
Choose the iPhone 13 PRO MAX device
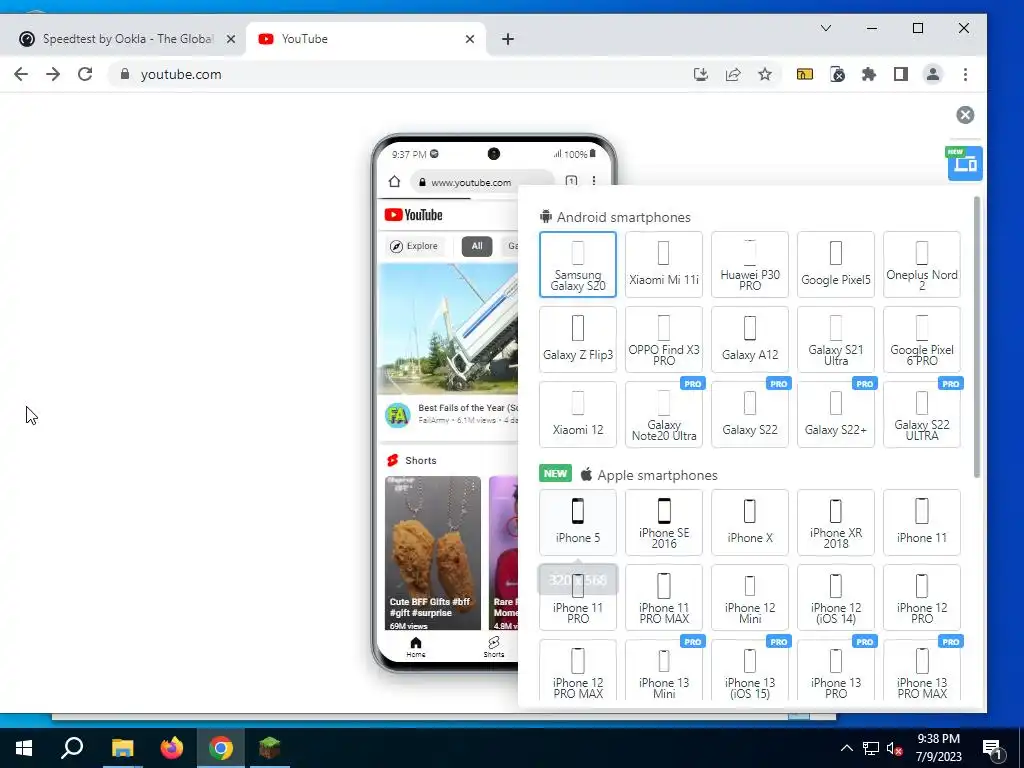(x=921, y=671)
